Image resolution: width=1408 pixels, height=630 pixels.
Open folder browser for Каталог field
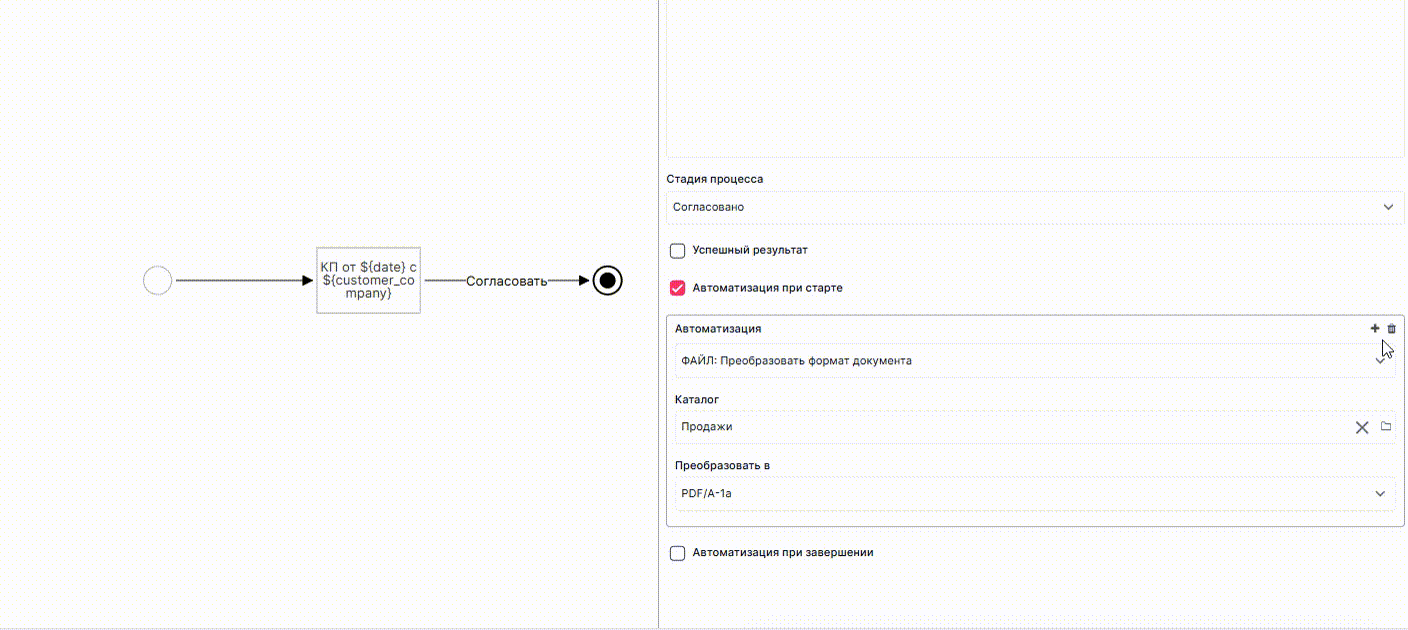1386,426
